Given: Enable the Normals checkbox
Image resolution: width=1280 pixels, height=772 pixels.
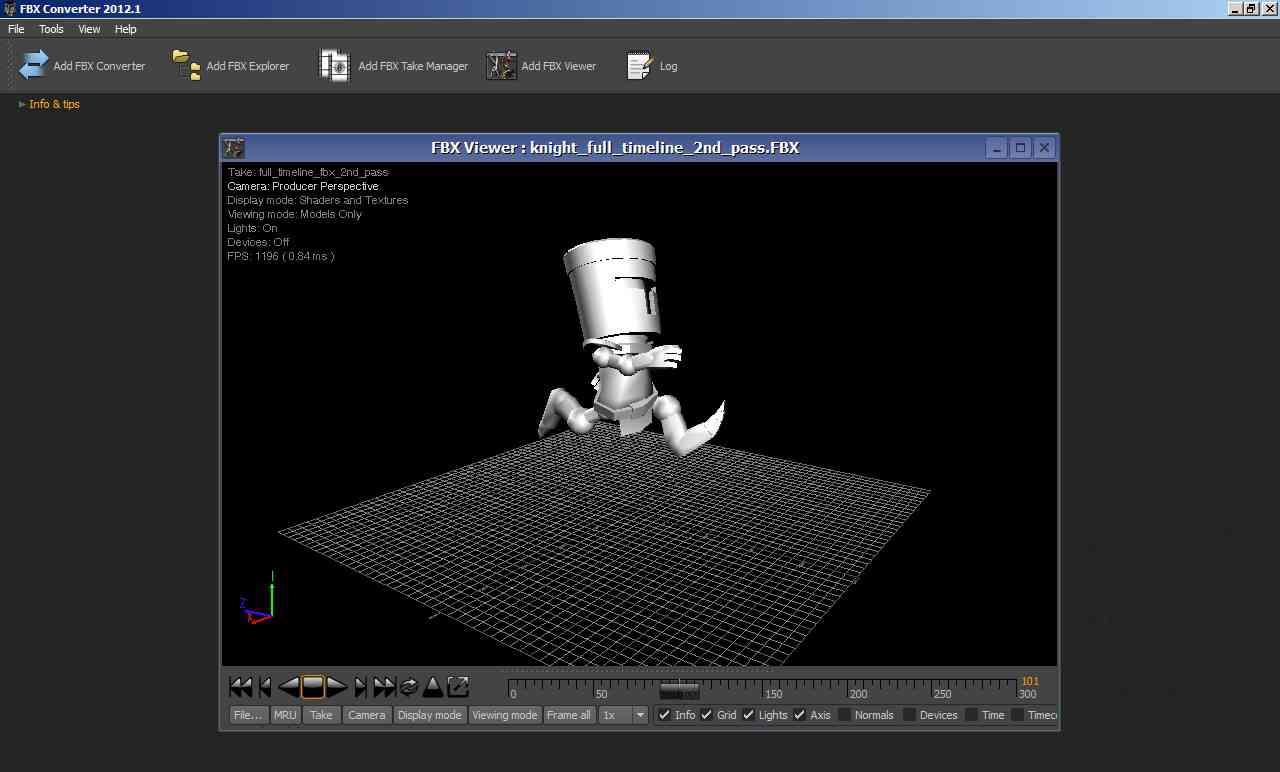Looking at the screenshot, I should [844, 715].
